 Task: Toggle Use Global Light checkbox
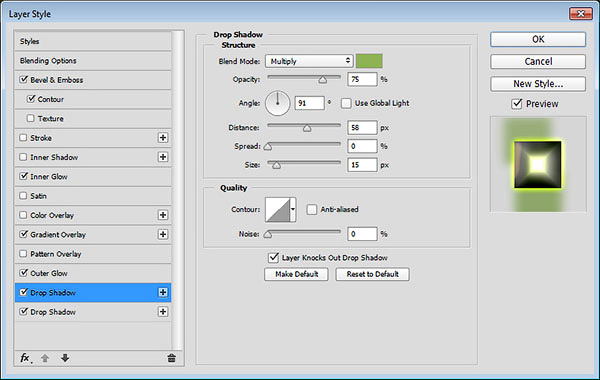346,103
